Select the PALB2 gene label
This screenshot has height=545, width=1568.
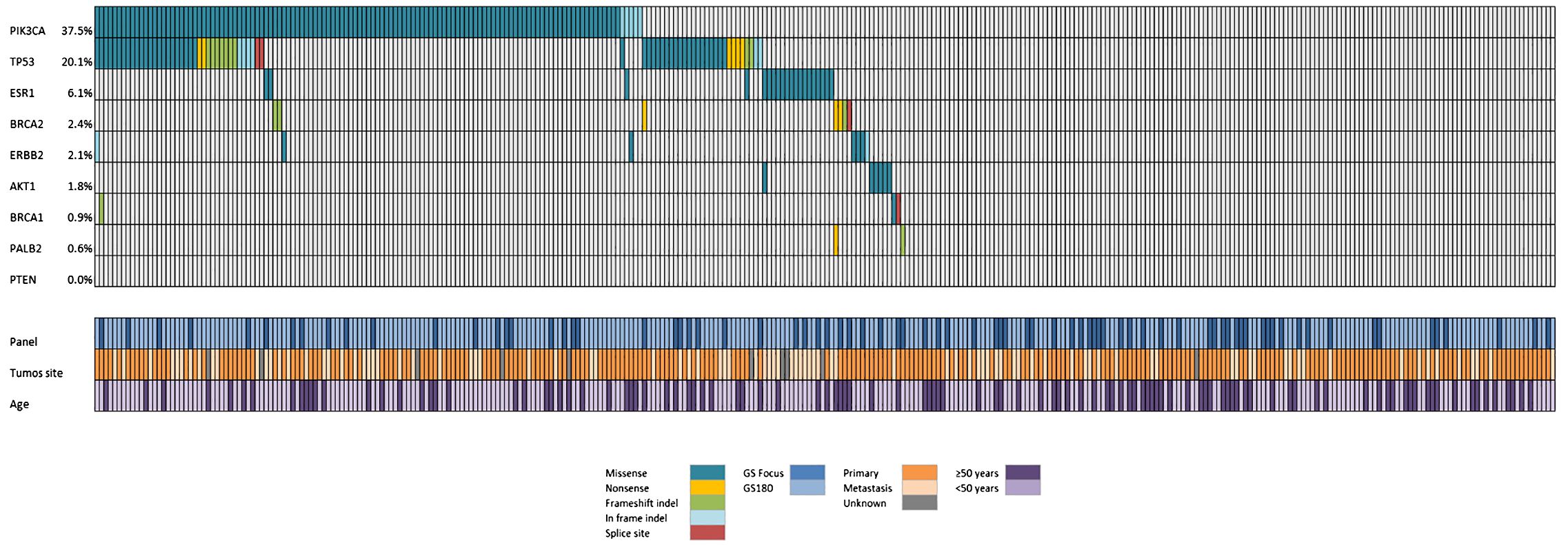click(x=26, y=248)
